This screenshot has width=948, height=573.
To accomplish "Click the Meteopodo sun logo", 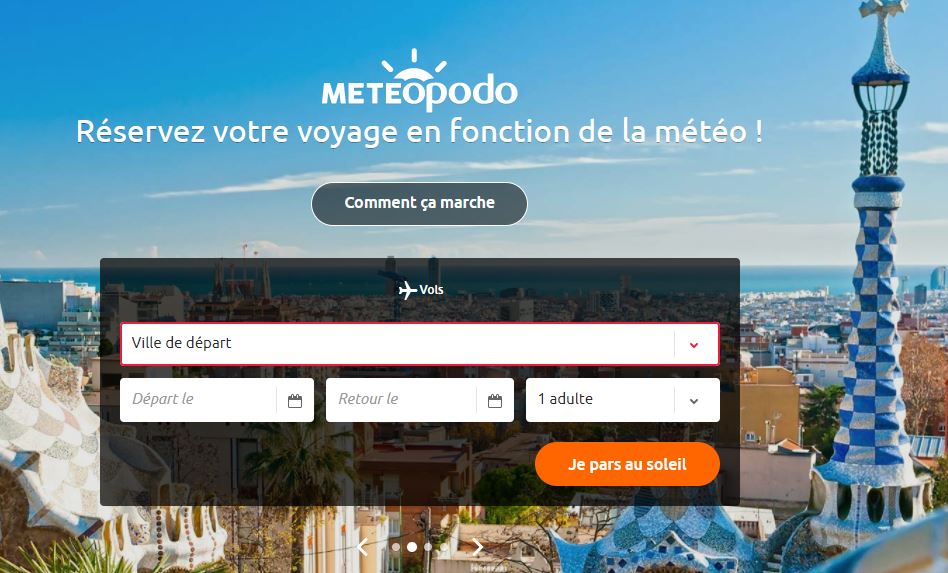I will [414, 66].
